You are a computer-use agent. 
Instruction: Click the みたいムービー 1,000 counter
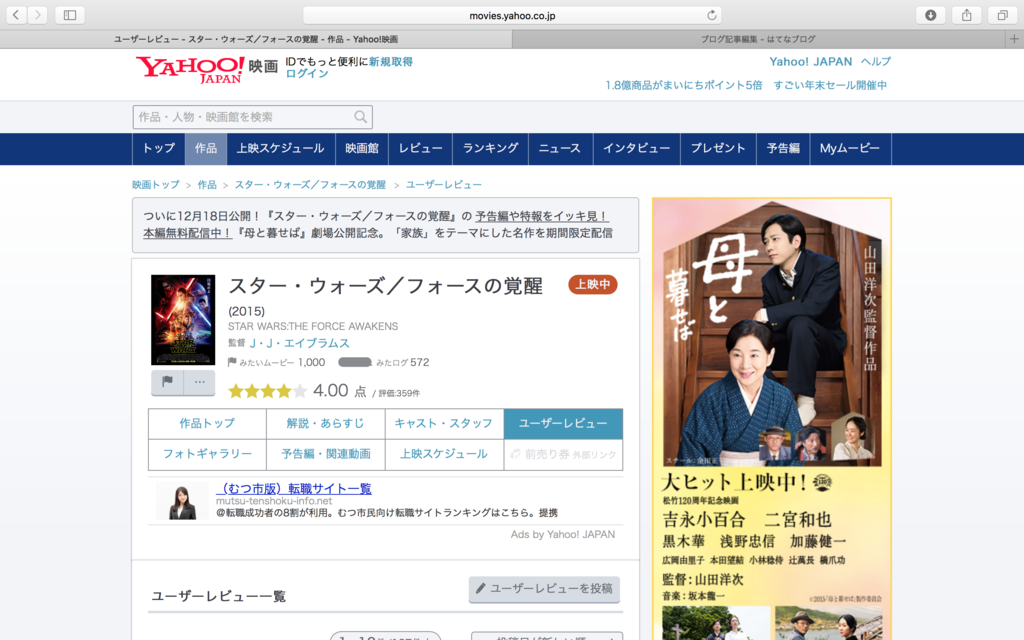pyautogui.click(x=276, y=362)
